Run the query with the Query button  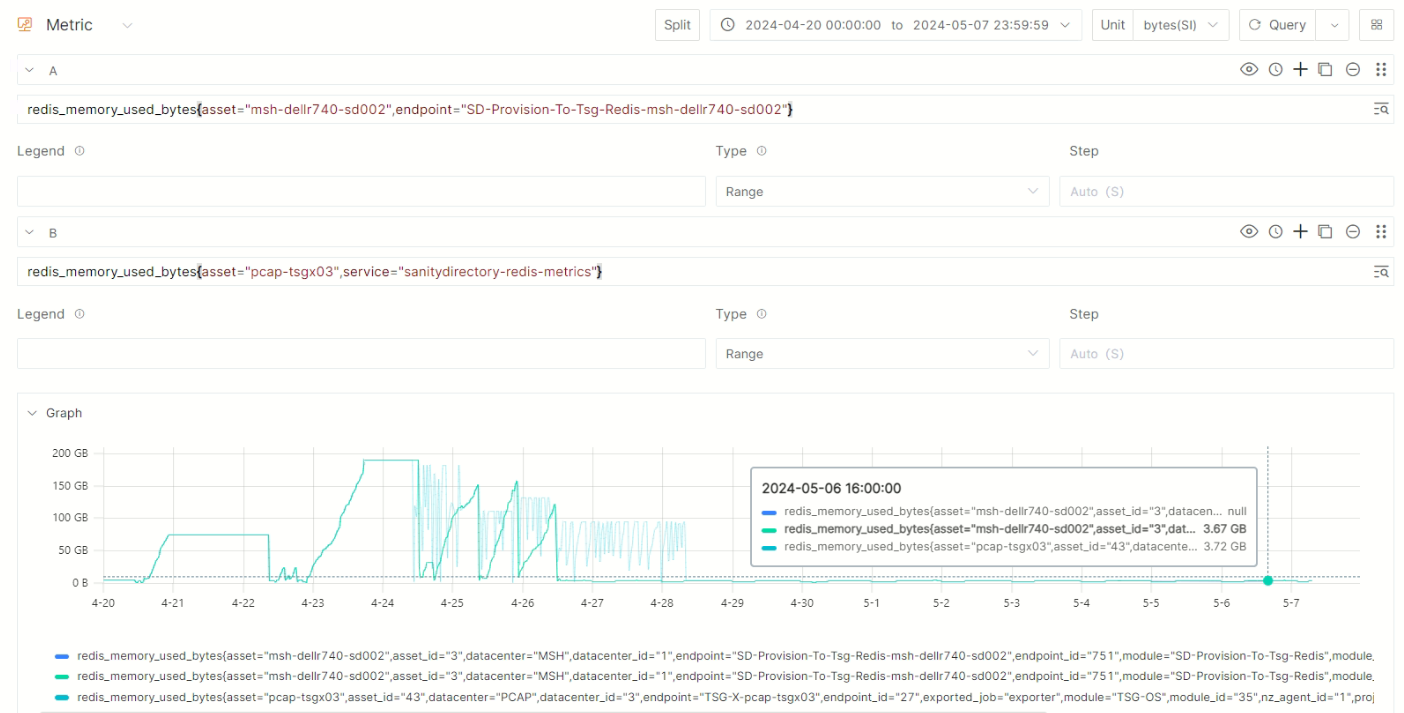pyautogui.click(x=1277, y=25)
